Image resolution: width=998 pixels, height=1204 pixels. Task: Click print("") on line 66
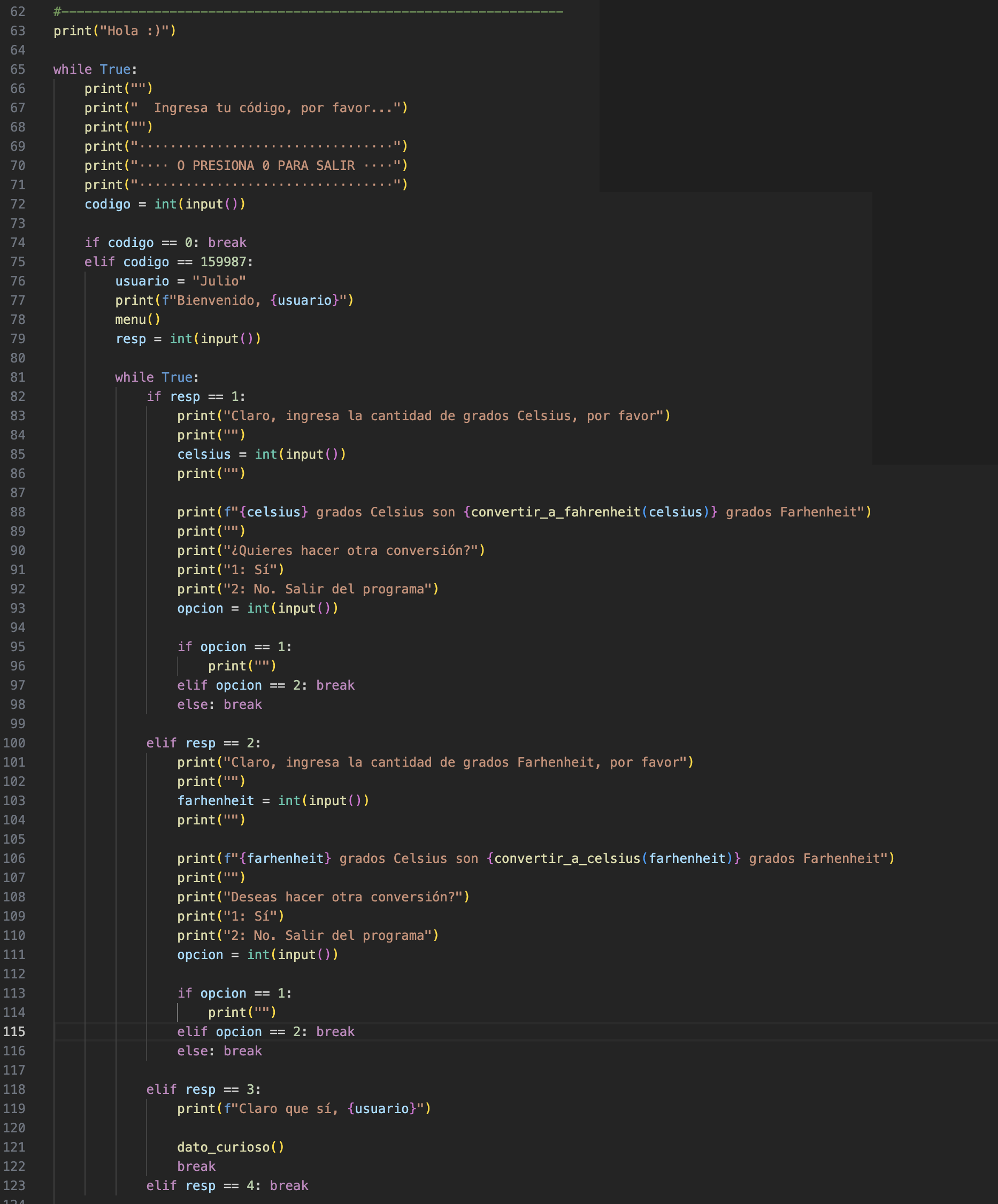(x=119, y=89)
